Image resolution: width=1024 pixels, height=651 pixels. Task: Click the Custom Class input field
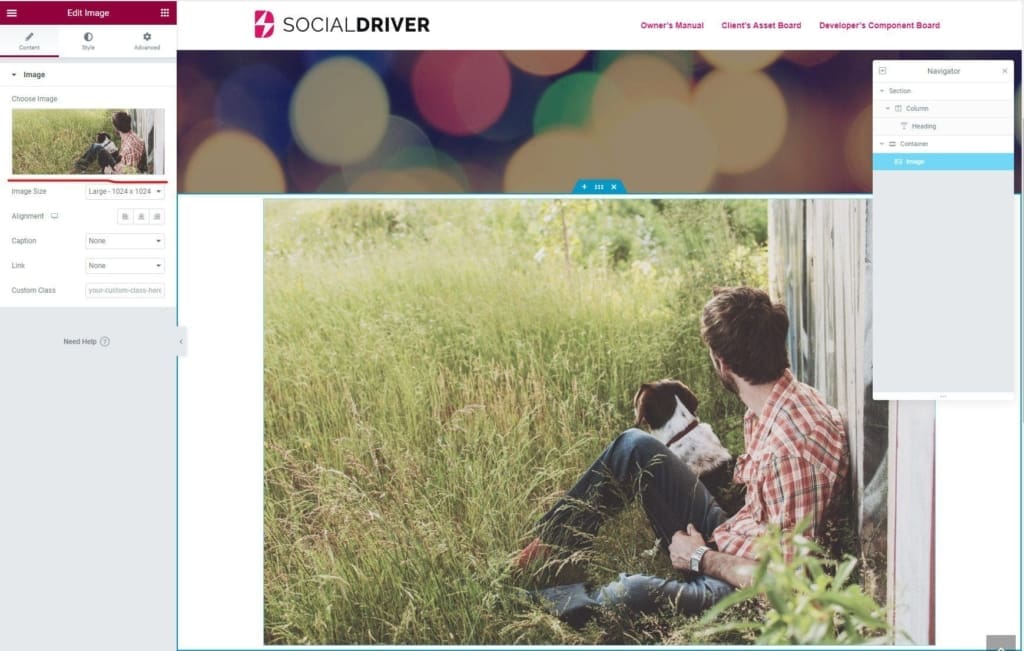coord(125,291)
